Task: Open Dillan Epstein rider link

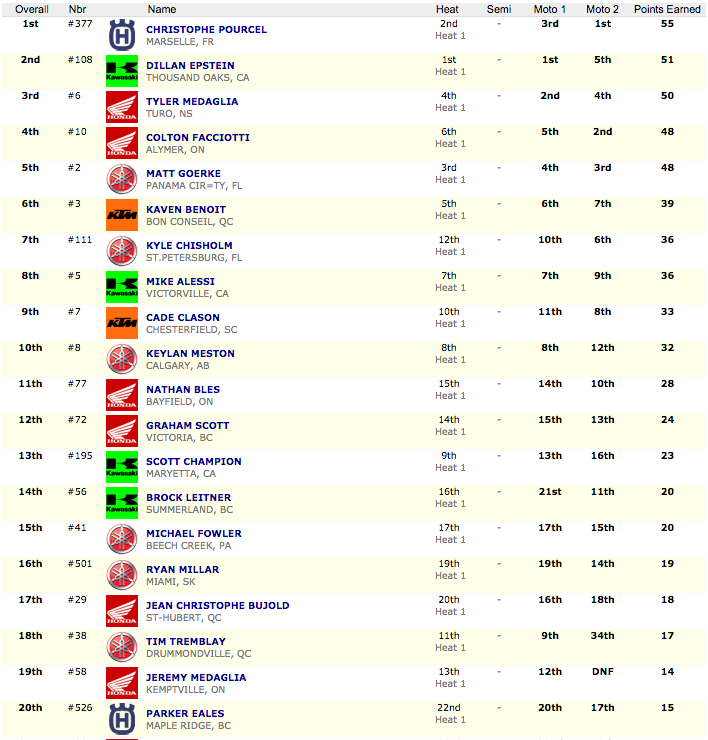Action: pos(190,66)
